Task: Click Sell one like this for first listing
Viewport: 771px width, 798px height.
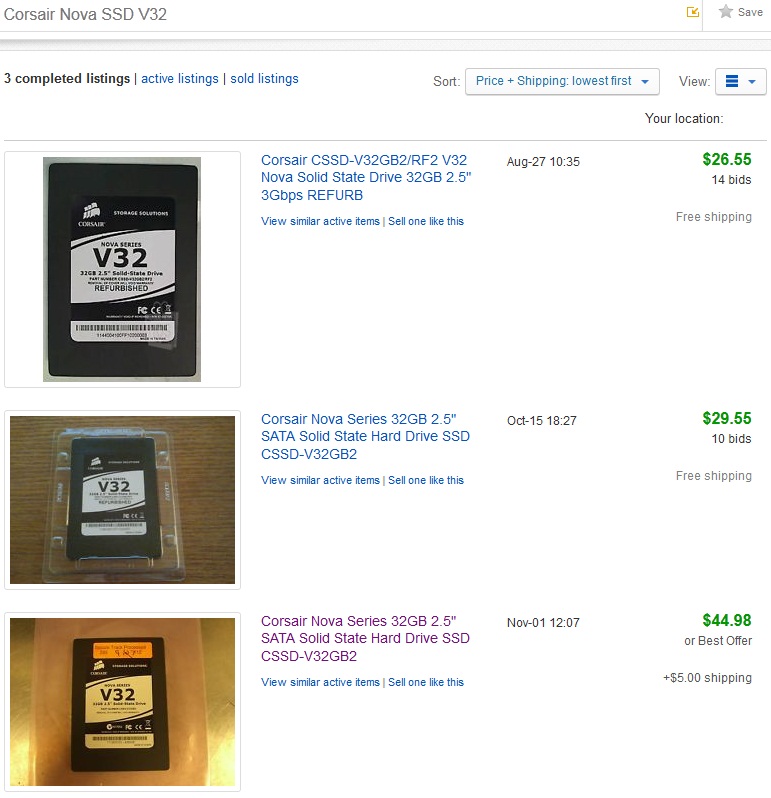Action: pyautogui.click(x=426, y=221)
